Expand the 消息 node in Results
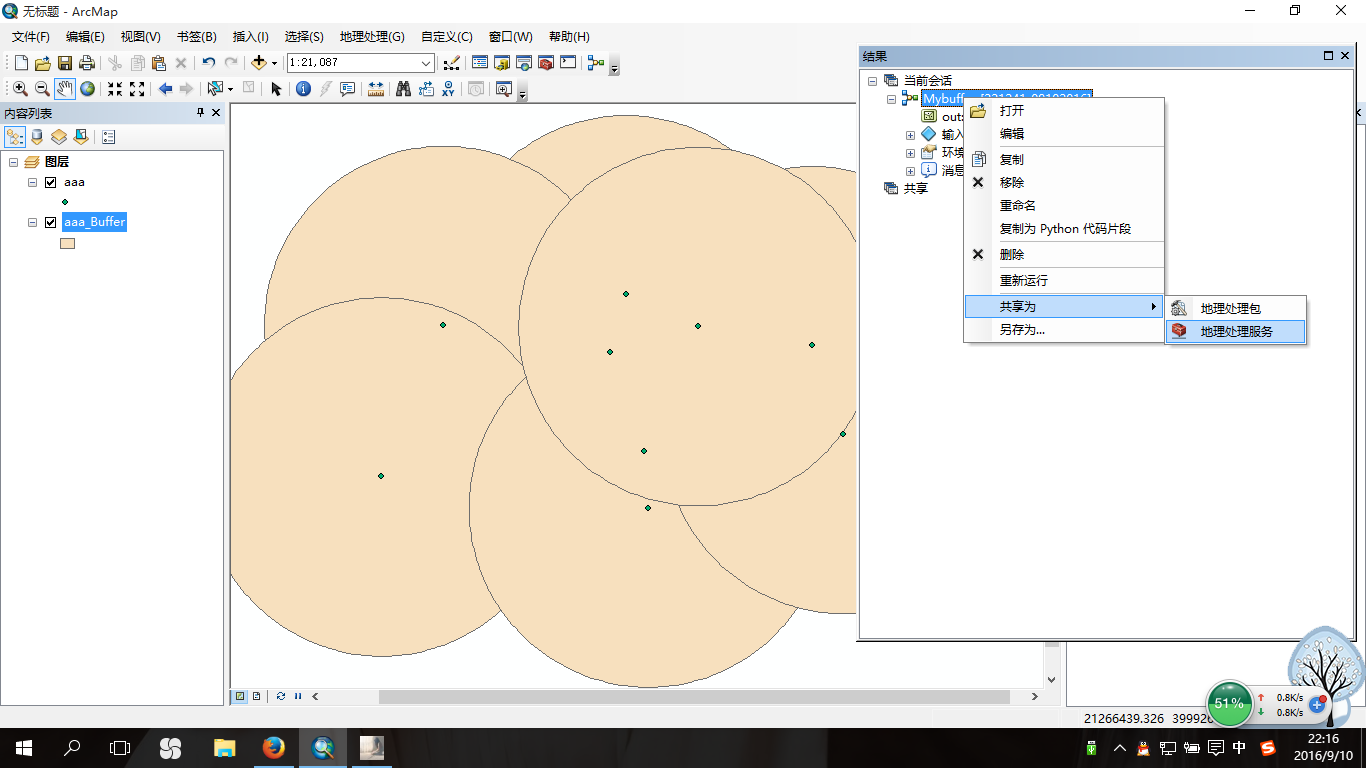The height and width of the screenshot is (768, 1366). click(x=910, y=171)
